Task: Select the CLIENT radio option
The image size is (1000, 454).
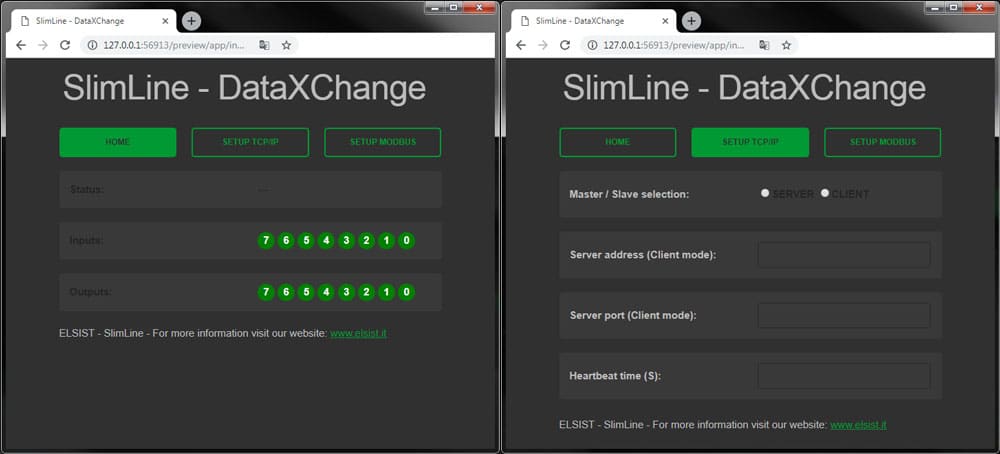Action: [825, 193]
